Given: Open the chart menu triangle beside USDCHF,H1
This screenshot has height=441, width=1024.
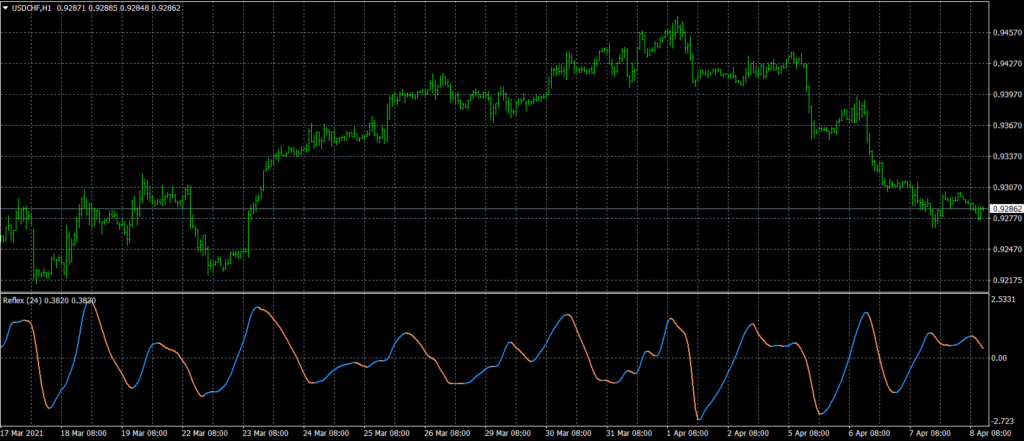Looking at the screenshot, I should pos(6,8).
